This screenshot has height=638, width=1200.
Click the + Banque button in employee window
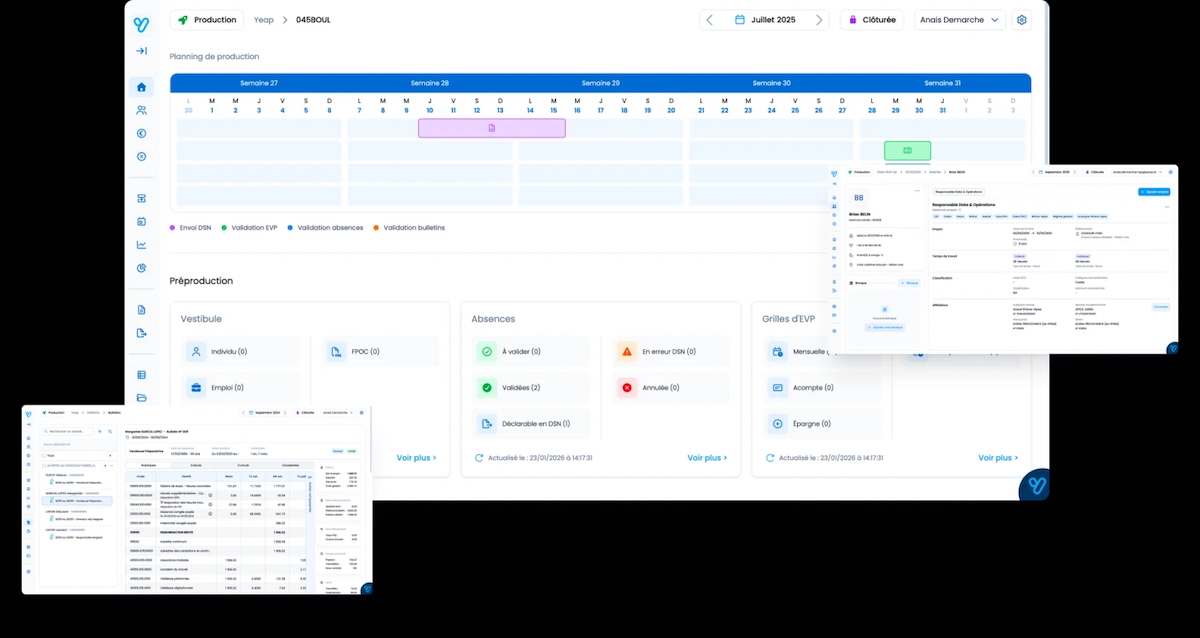(x=909, y=283)
